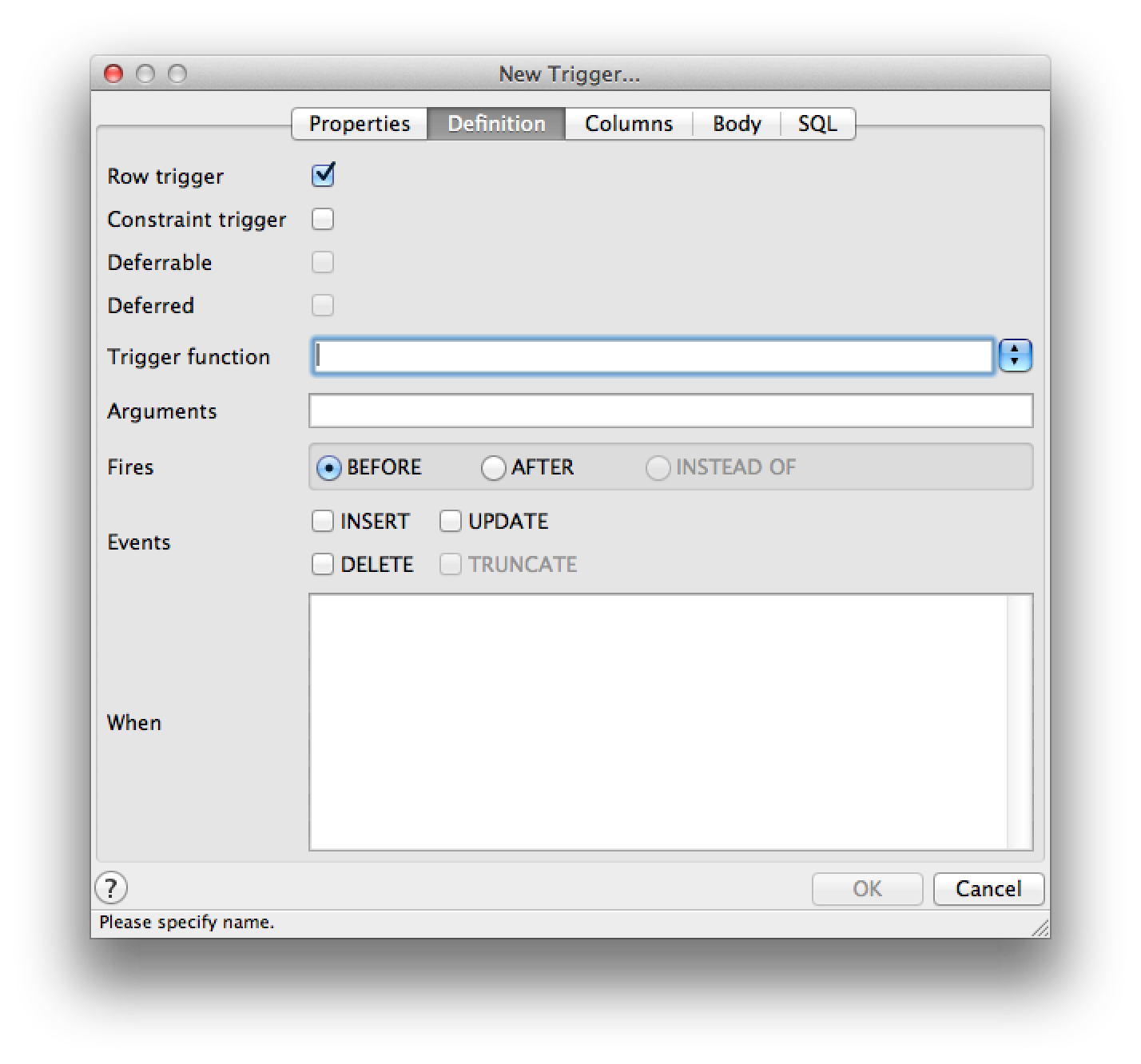Click inside the When condition text area
This screenshot has width=1141, height=1064.
(658, 722)
